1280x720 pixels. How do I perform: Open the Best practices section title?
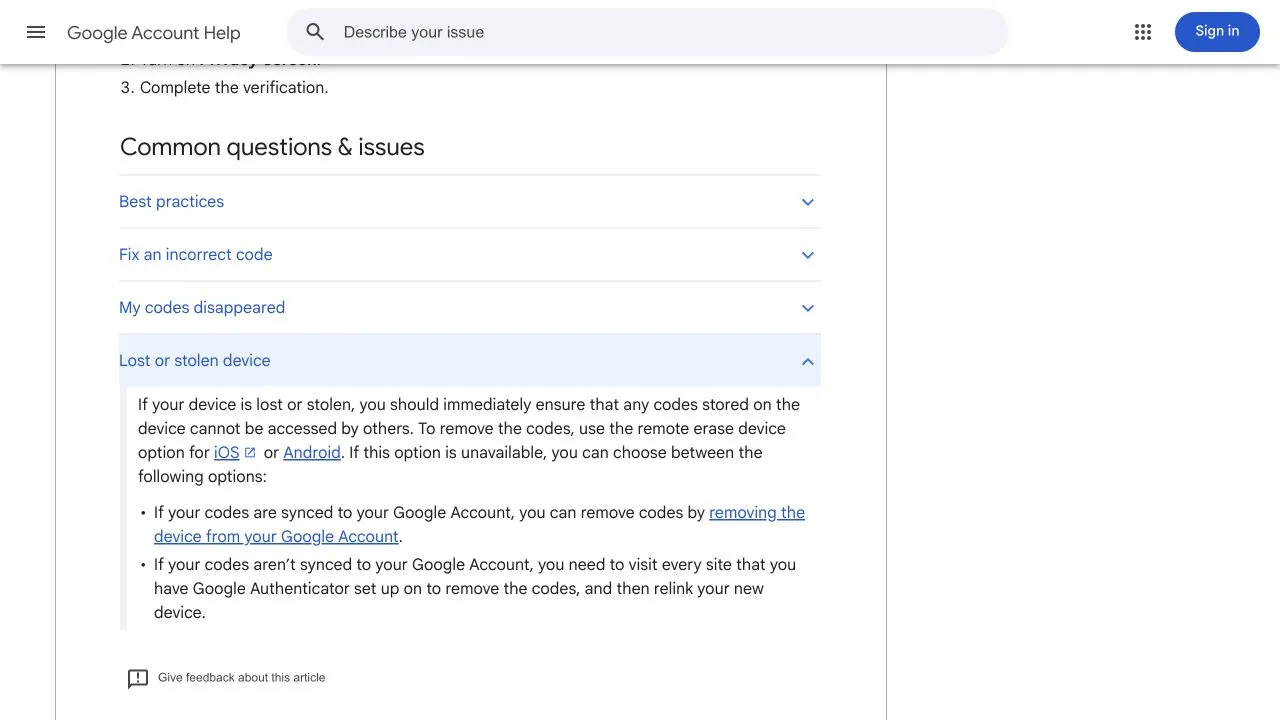pos(171,202)
